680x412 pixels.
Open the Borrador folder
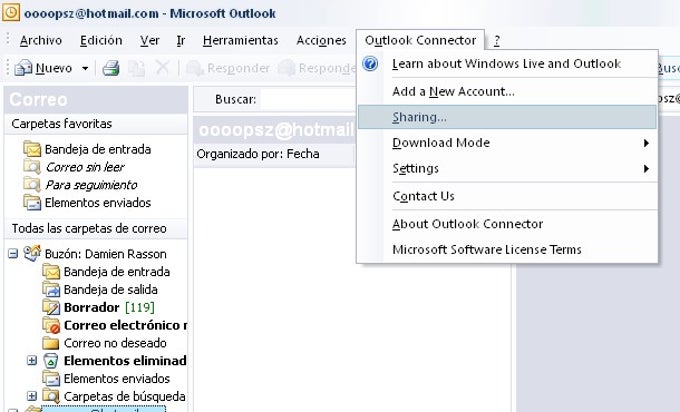tap(92, 307)
